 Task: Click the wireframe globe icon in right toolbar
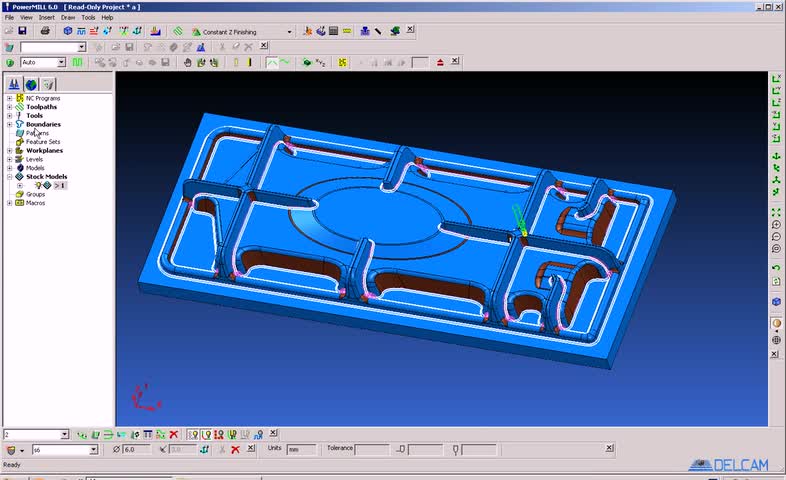[776, 340]
